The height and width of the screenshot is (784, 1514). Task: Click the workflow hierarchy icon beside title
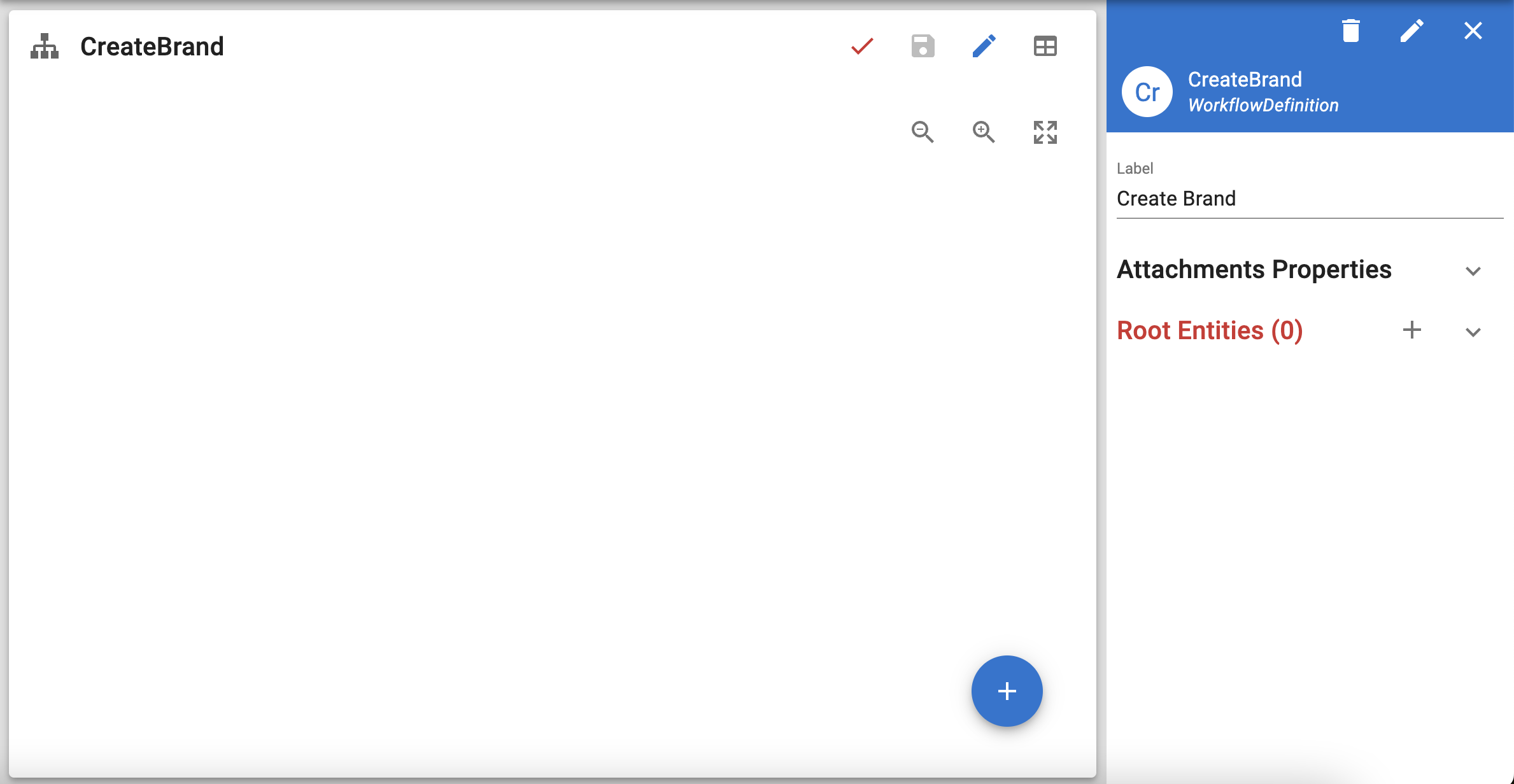pyautogui.click(x=45, y=46)
